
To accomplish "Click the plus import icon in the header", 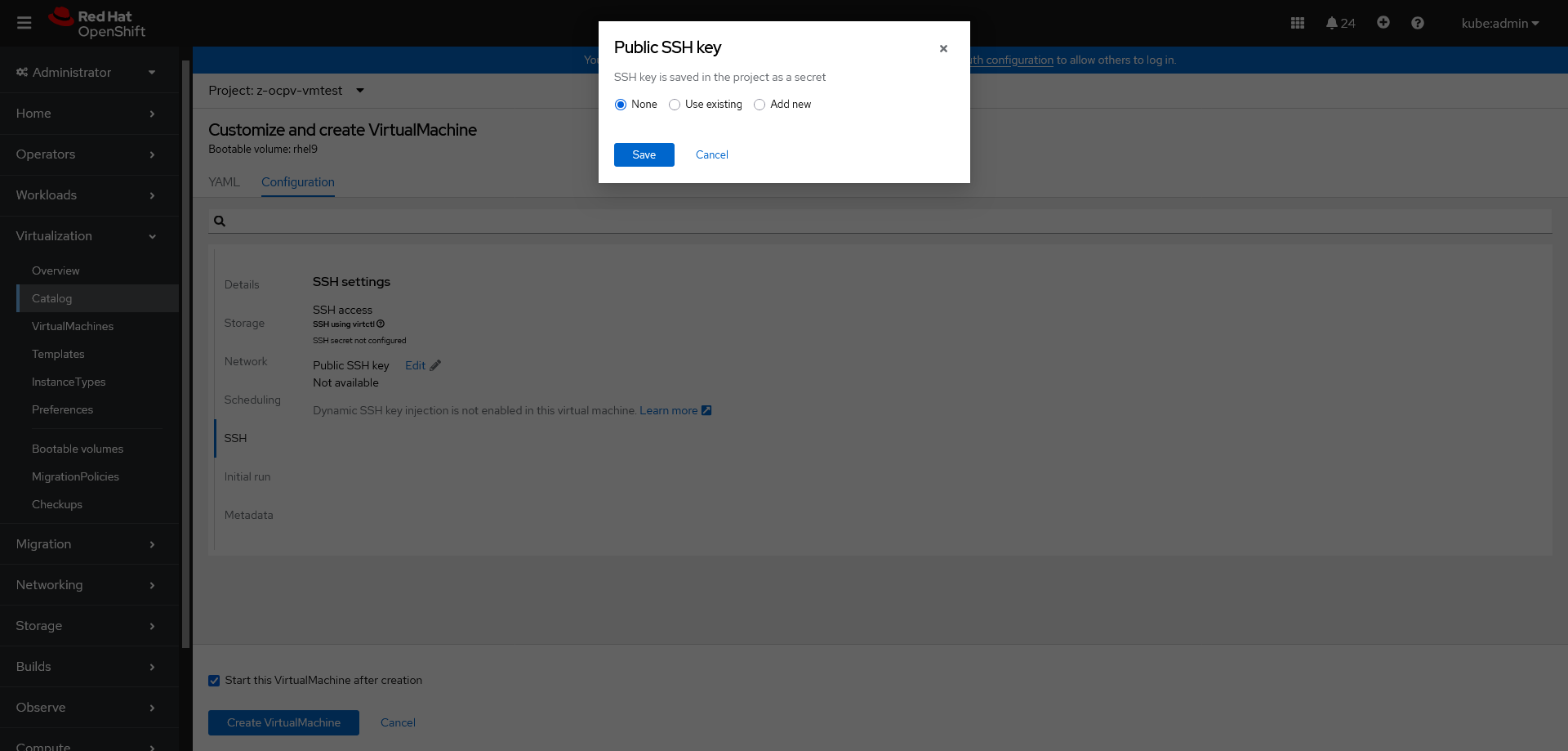I will click(x=1383, y=23).
